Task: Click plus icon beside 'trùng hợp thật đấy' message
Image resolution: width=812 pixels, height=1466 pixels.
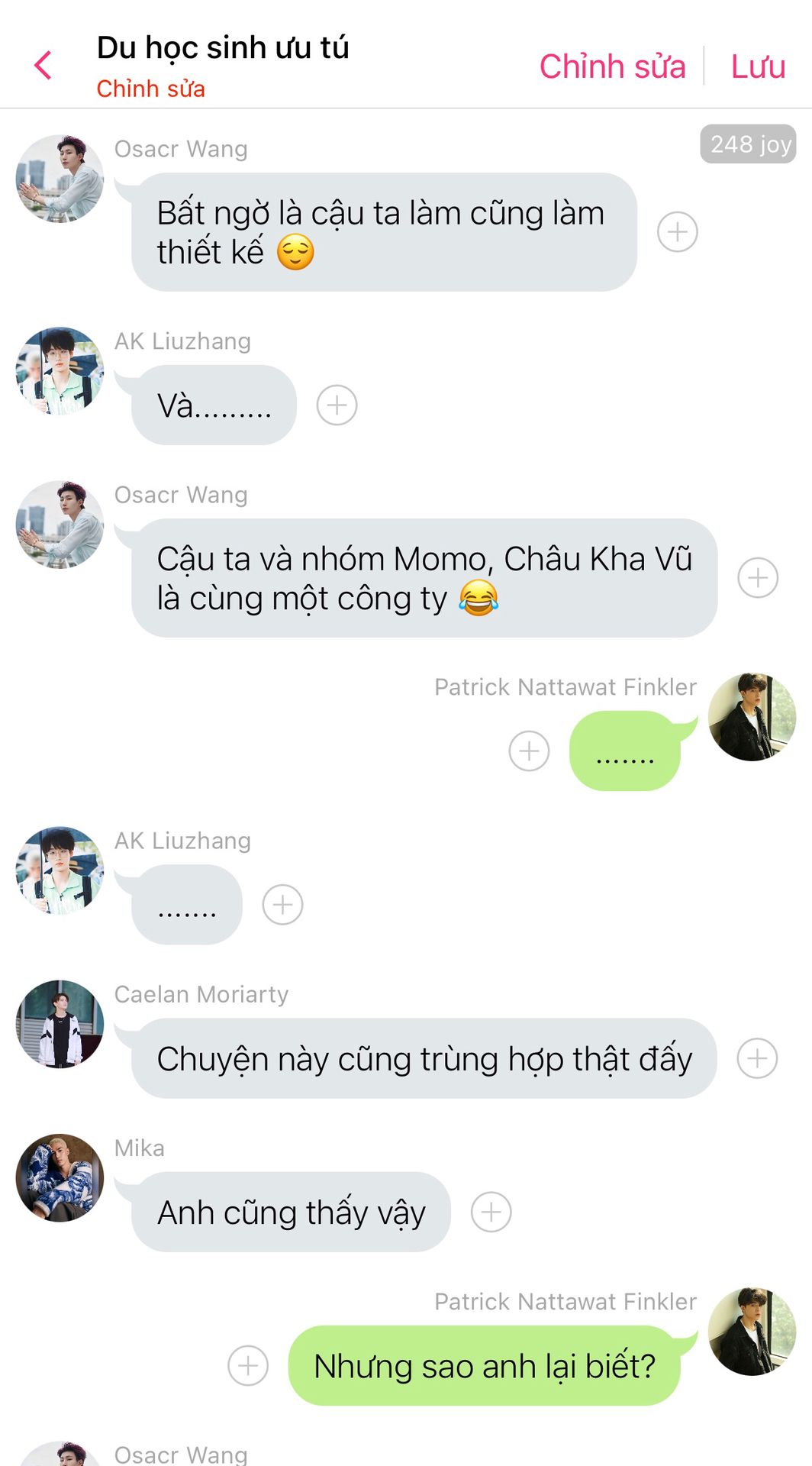Action: [x=757, y=1058]
